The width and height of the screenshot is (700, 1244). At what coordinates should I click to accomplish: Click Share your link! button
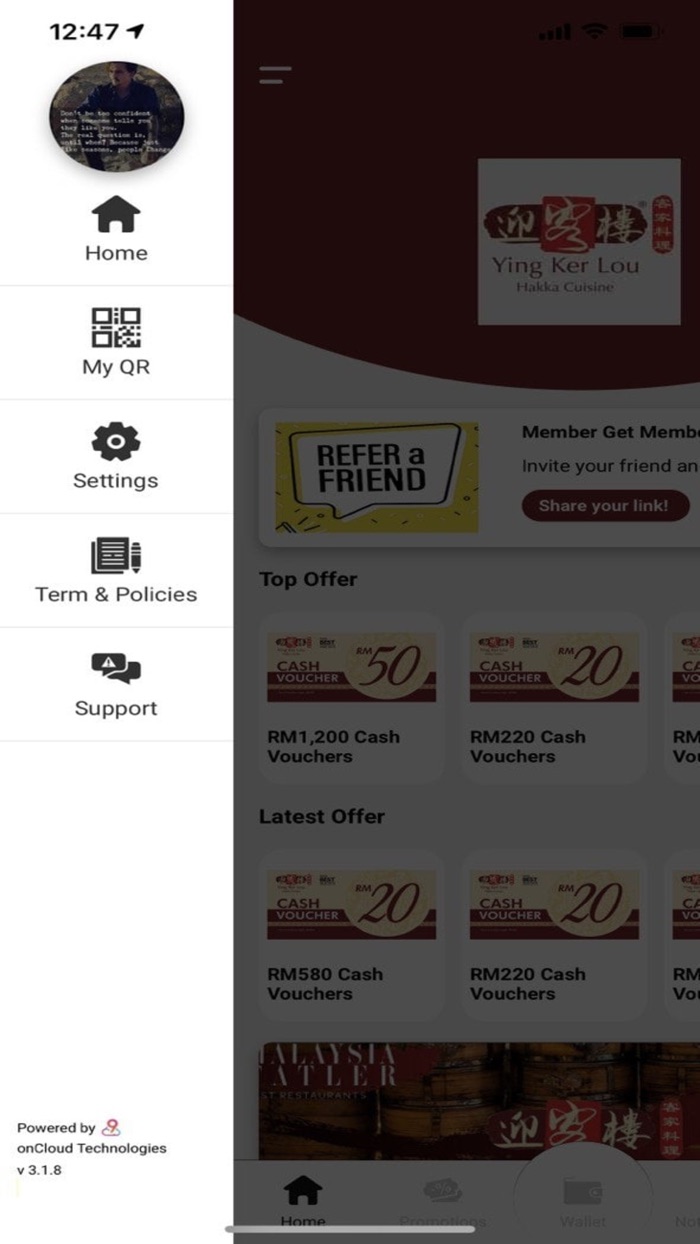point(604,505)
